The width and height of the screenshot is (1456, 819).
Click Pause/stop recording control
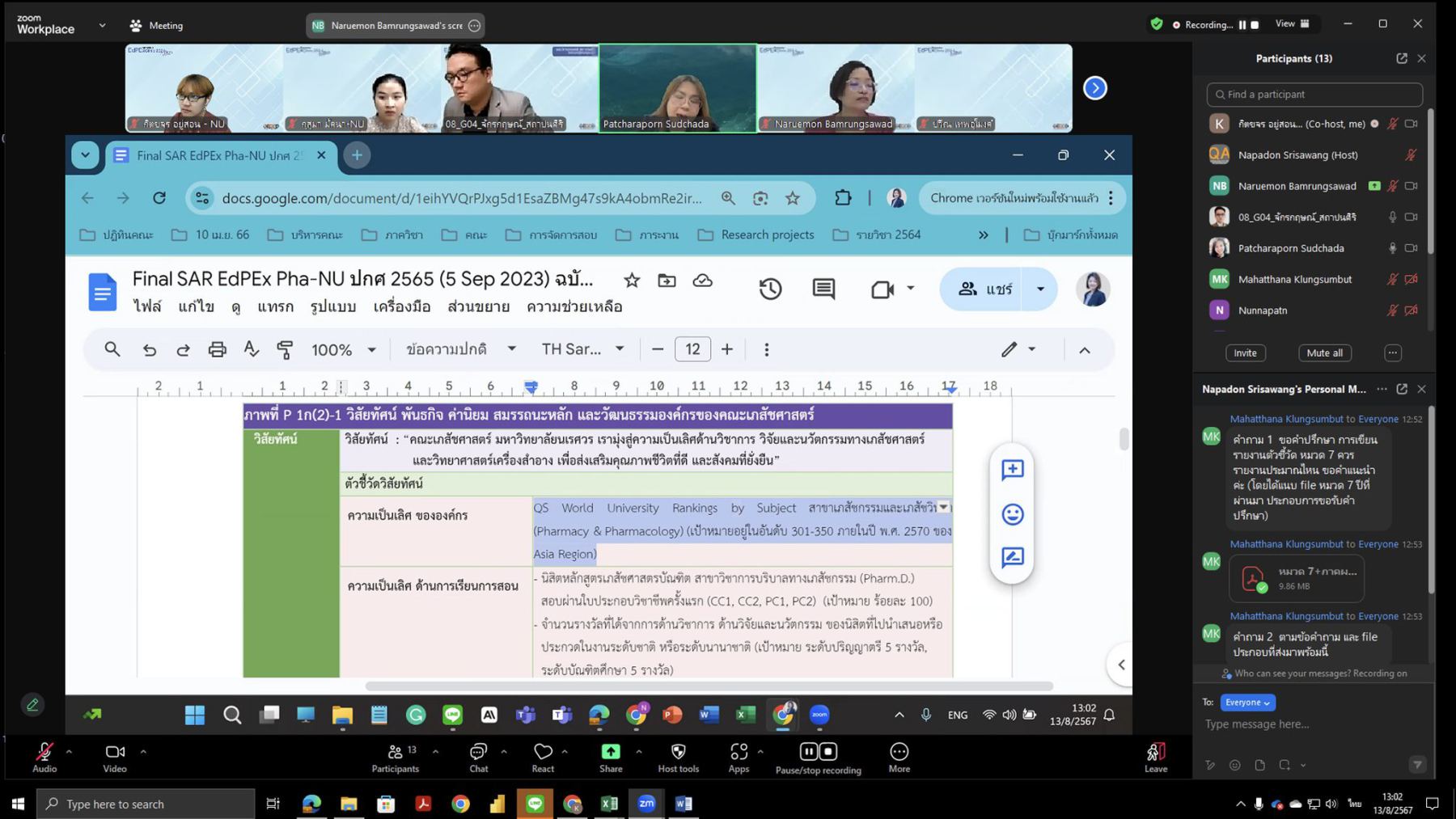tap(819, 758)
